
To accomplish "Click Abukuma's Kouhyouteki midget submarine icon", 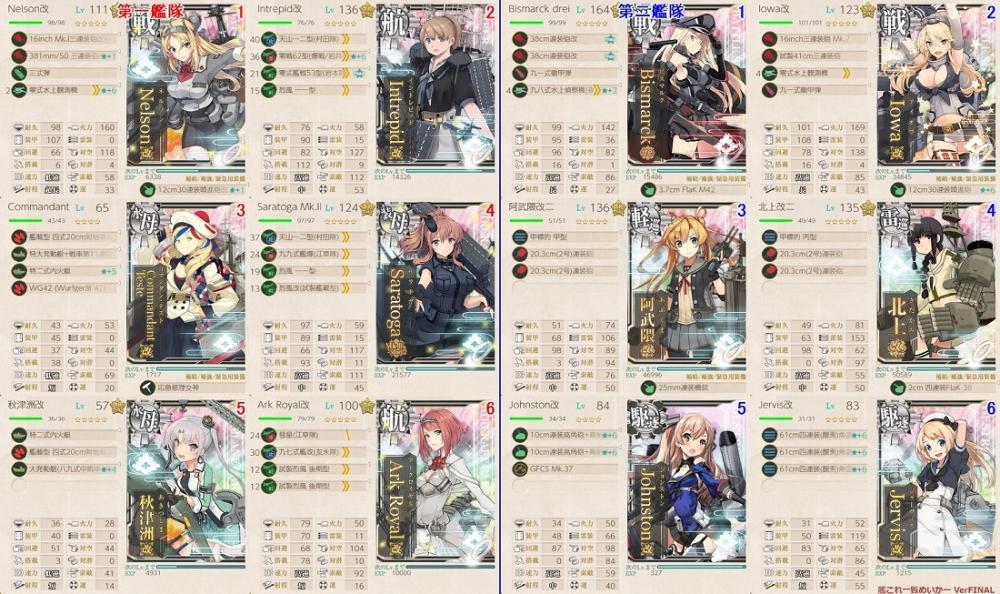I will (520, 237).
